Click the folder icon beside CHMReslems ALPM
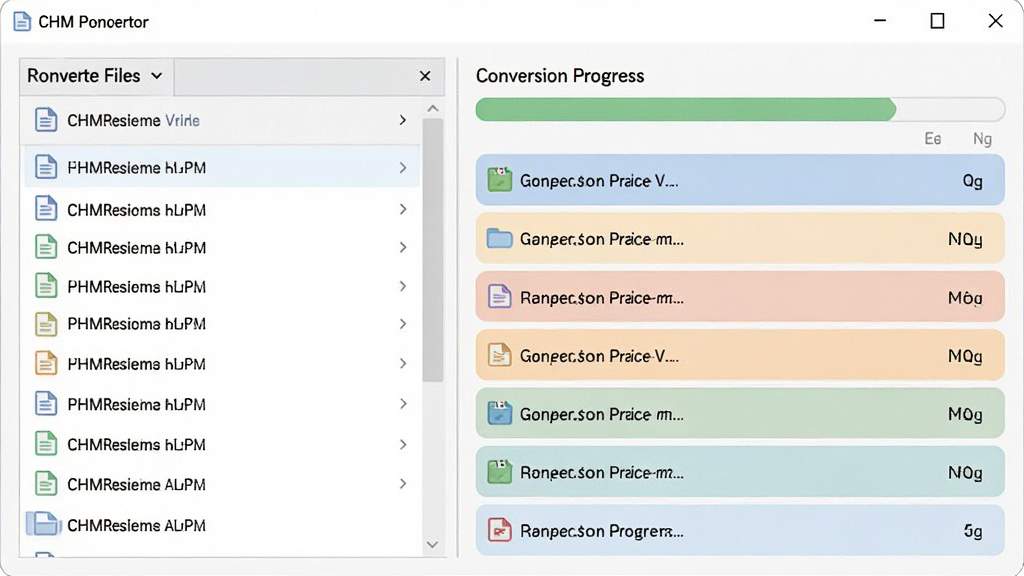 point(43,524)
